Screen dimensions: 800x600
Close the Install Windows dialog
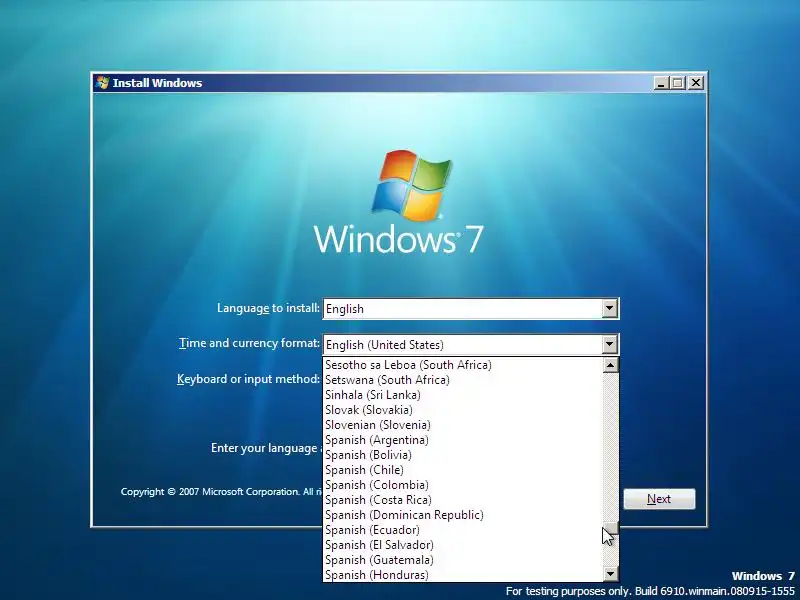coord(695,83)
